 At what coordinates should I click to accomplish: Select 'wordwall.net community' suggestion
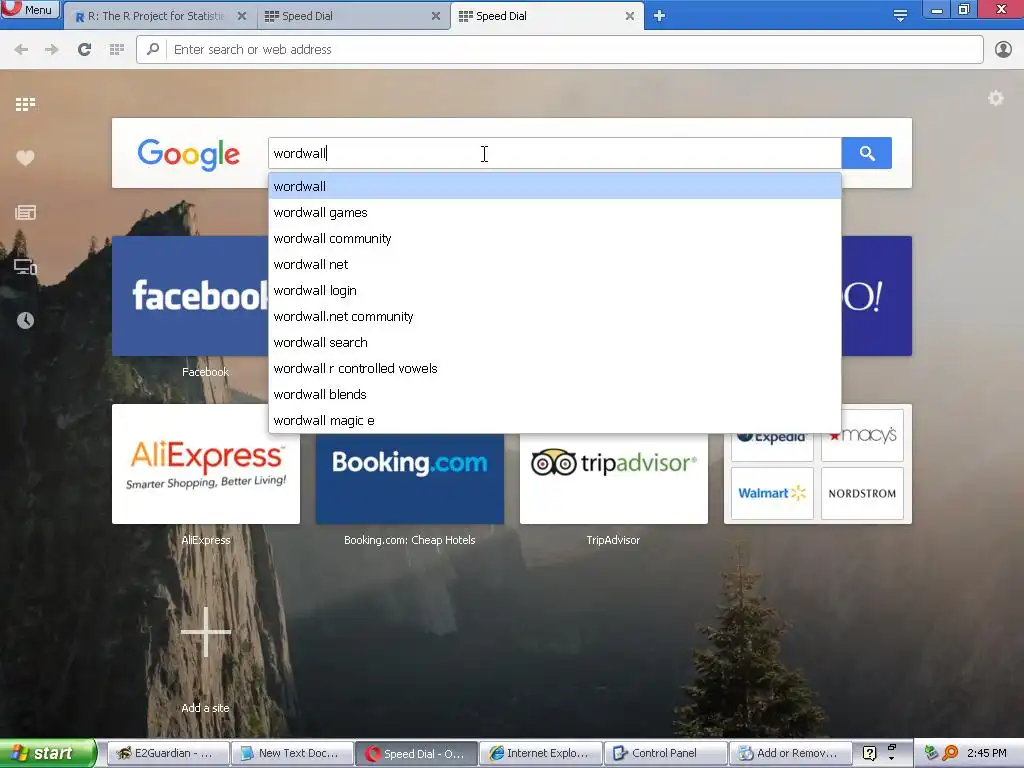coord(554,317)
